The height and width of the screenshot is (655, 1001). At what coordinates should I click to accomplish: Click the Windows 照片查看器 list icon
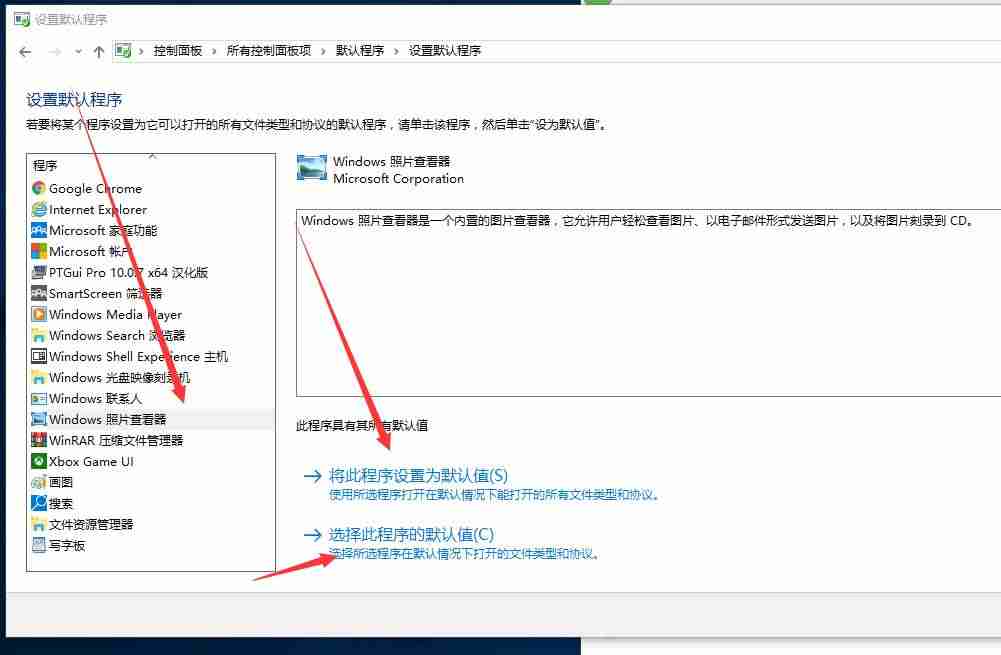pos(39,419)
